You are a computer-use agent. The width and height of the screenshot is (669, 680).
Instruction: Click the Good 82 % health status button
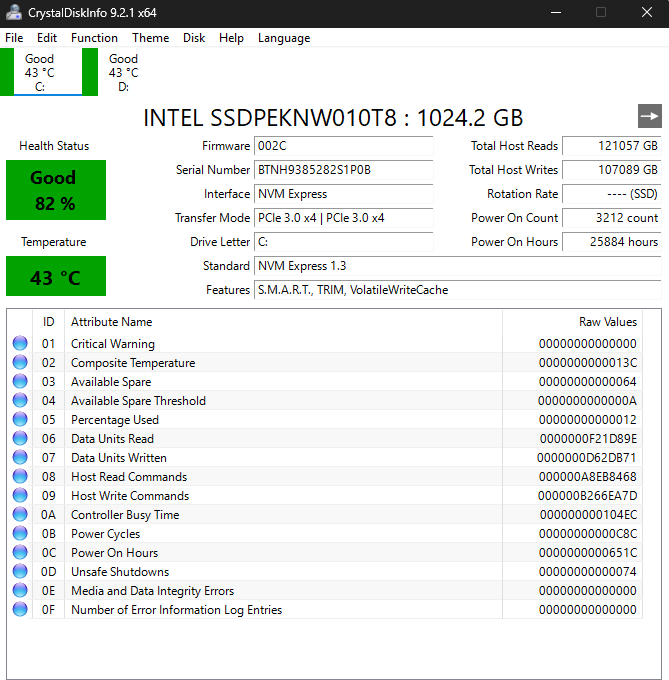(x=55, y=190)
